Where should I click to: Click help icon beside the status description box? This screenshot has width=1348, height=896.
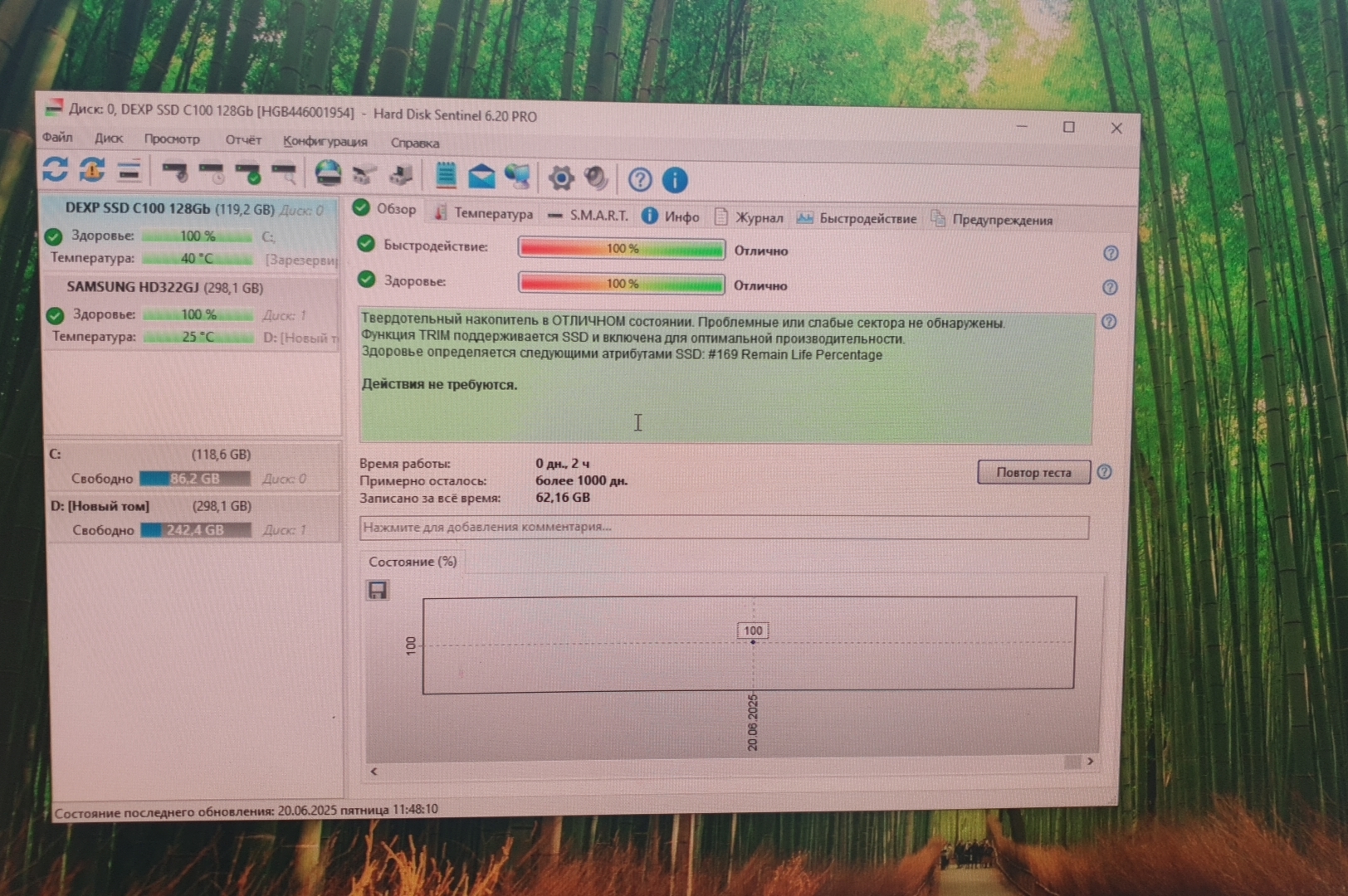click(x=1109, y=321)
